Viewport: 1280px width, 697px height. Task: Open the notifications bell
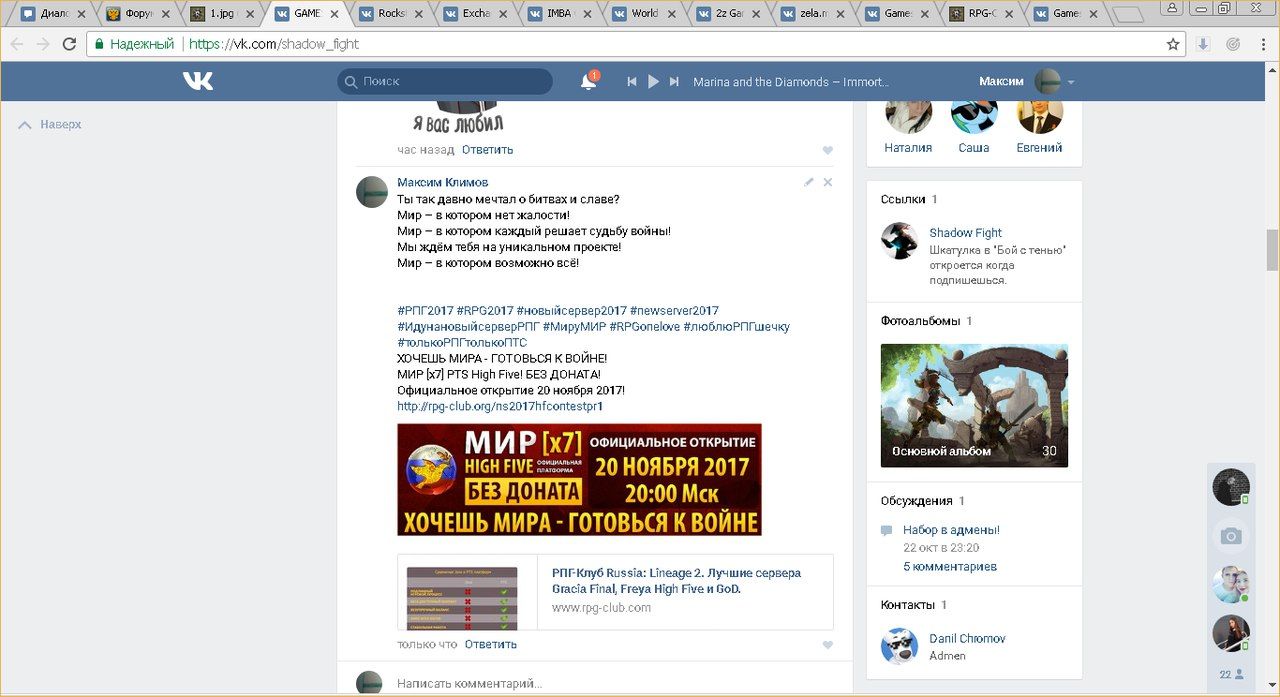point(588,82)
